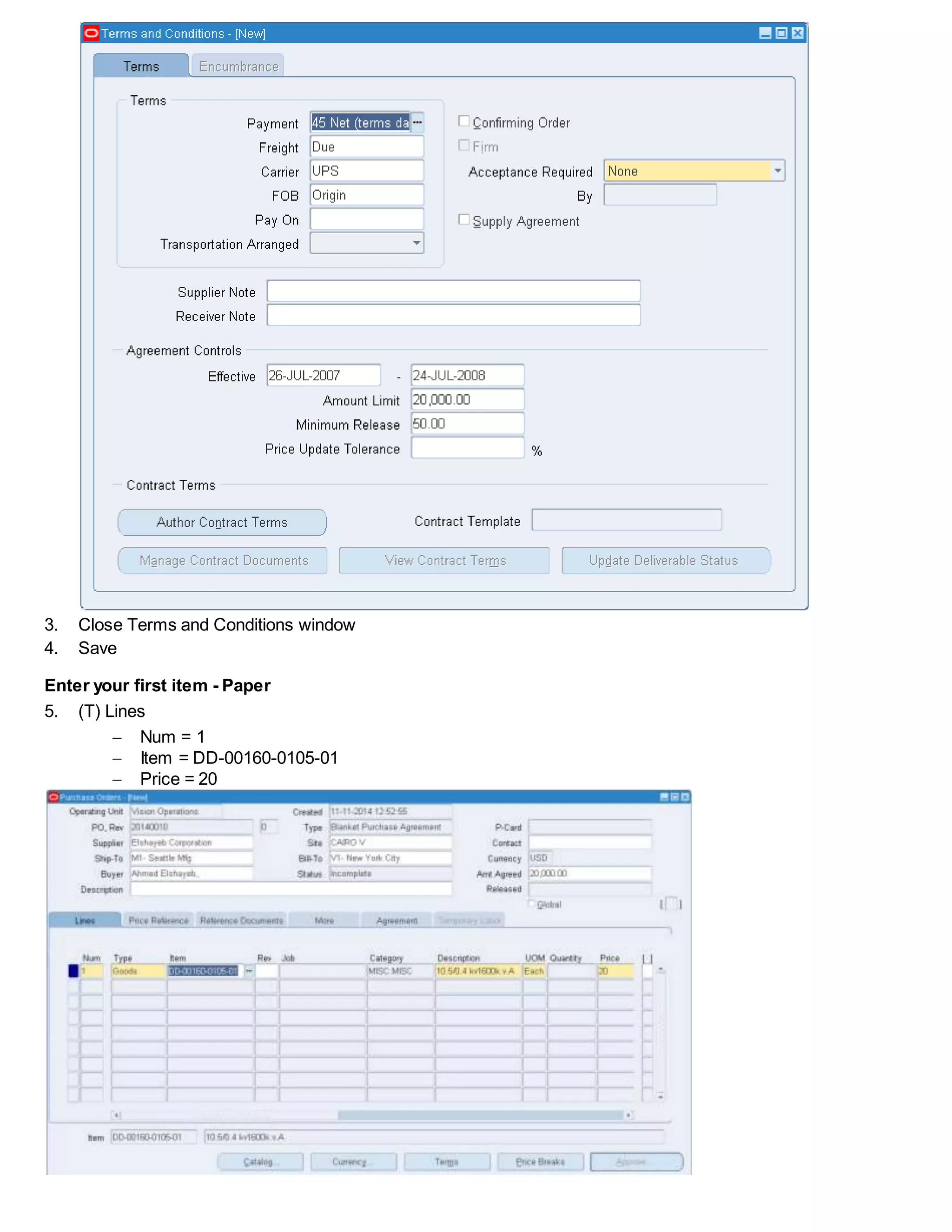952x1232 pixels.
Task: Switch to the Encumbrance tab
Action: [238, 66]
